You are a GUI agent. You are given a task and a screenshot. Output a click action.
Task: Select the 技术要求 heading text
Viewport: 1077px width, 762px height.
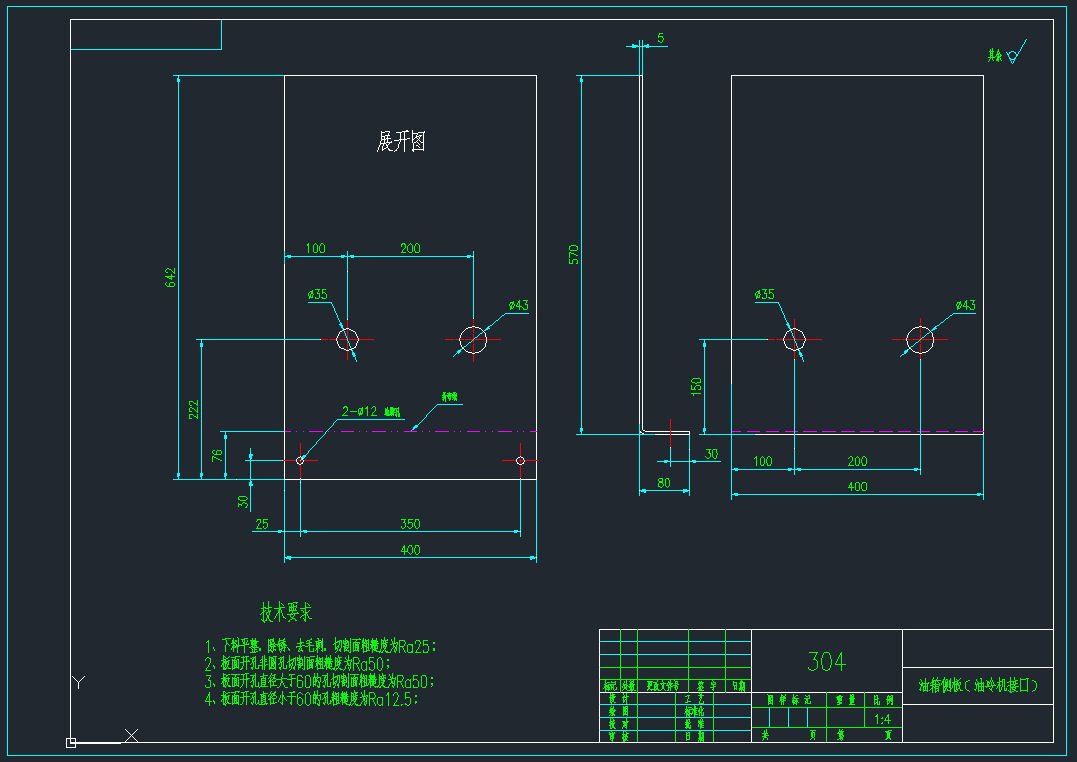click(286, 612)
